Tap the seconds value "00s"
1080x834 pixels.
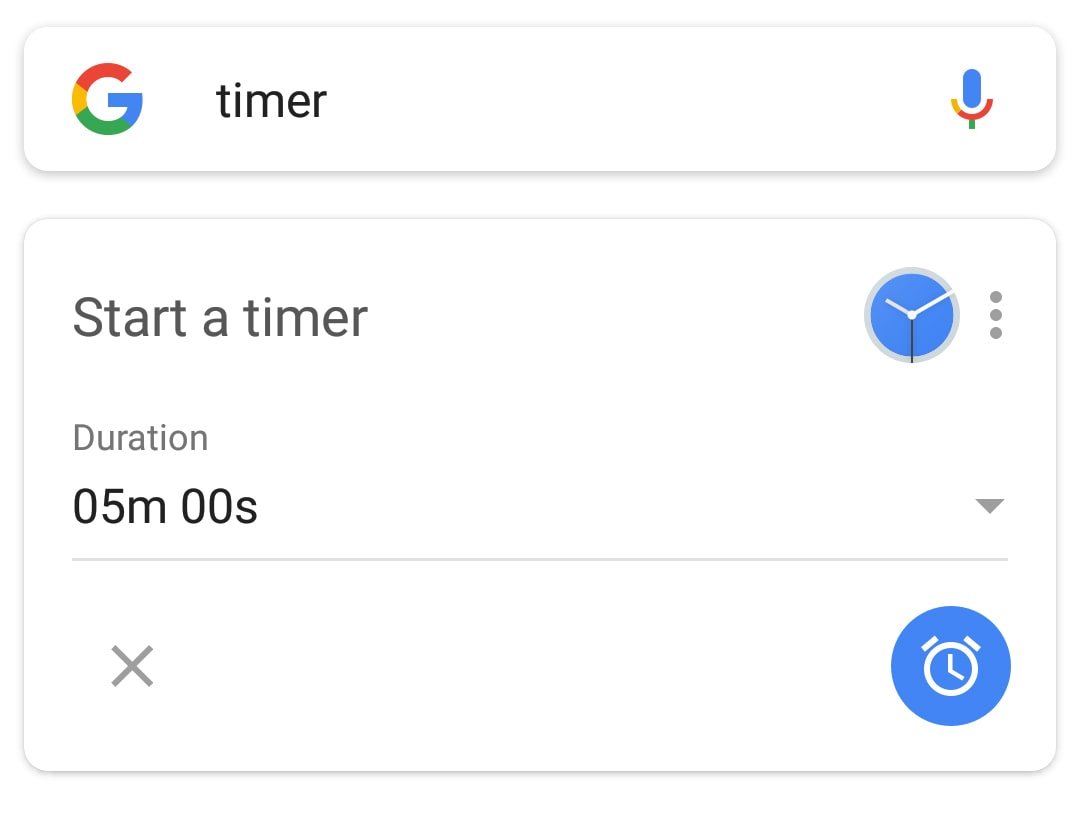click(x=219, y=507)
